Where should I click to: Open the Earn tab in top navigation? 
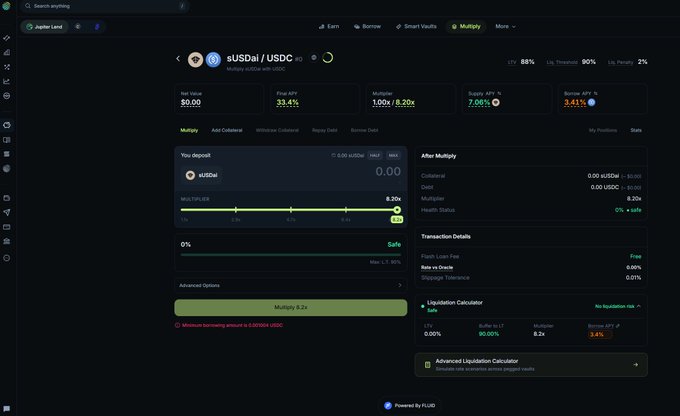(329, 26)
